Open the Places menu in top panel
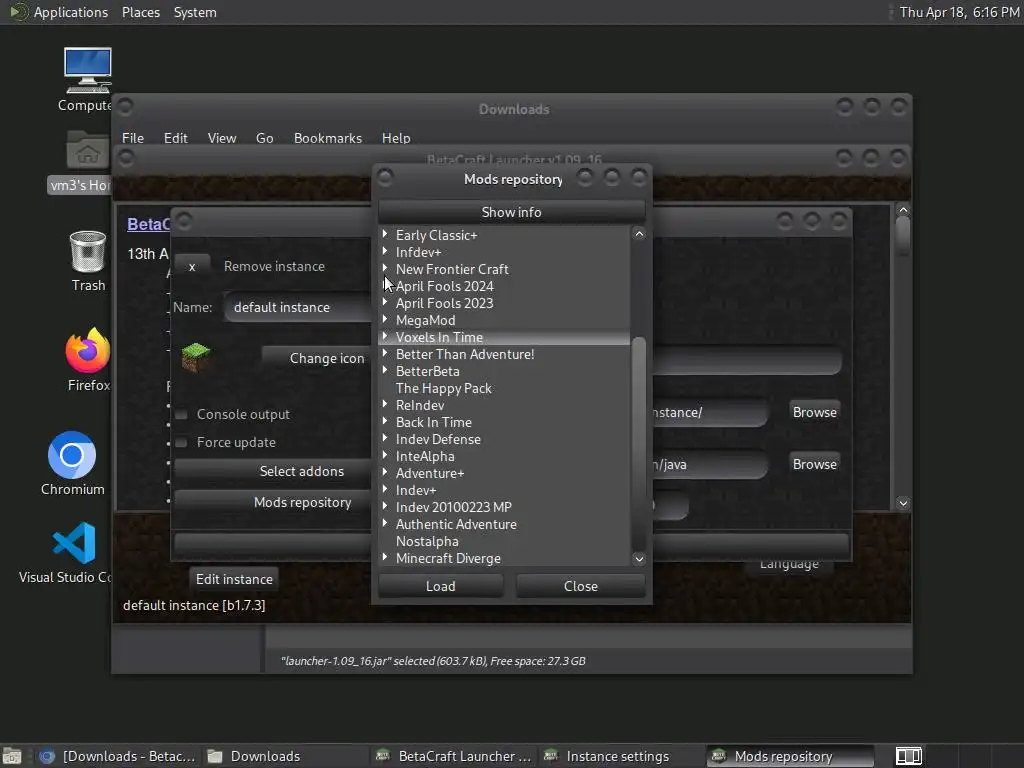The image size is (1024, 768). tap(140, 12)
